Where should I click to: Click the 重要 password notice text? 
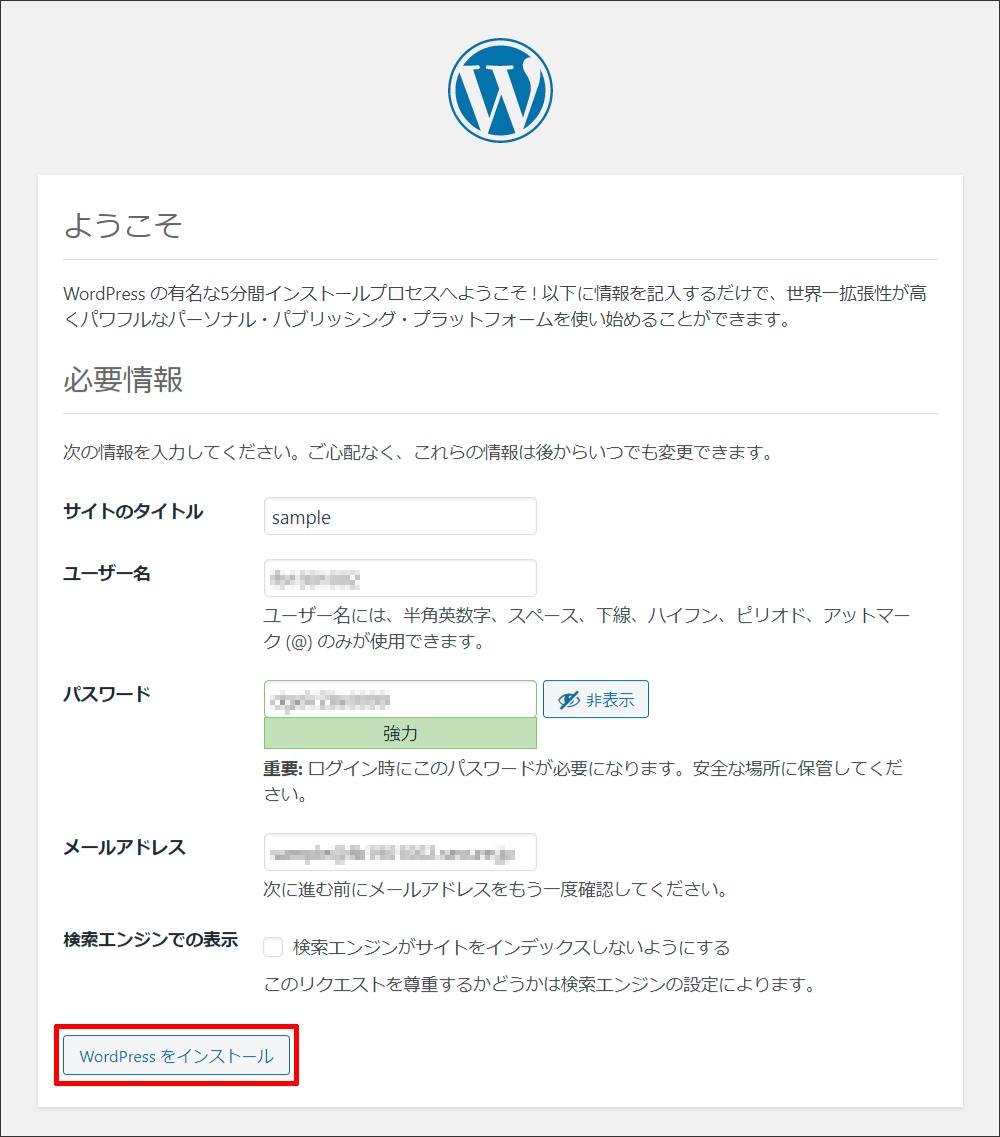pos(582,782)
